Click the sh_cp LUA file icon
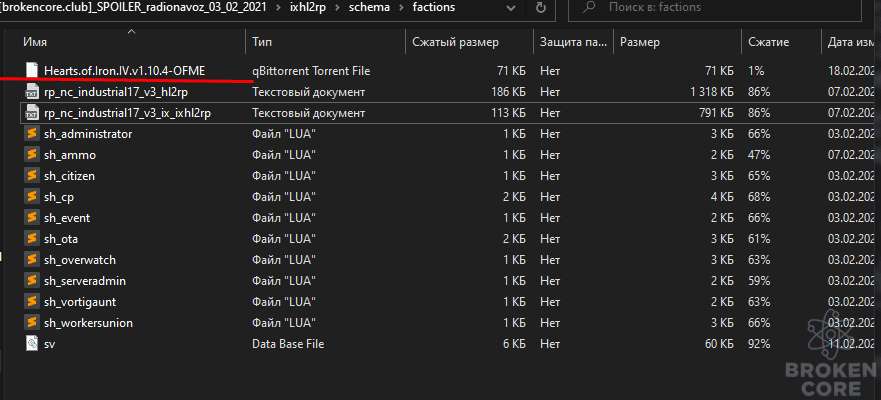The width and height of the screenshot is (881, 400). tap(32, 197)
